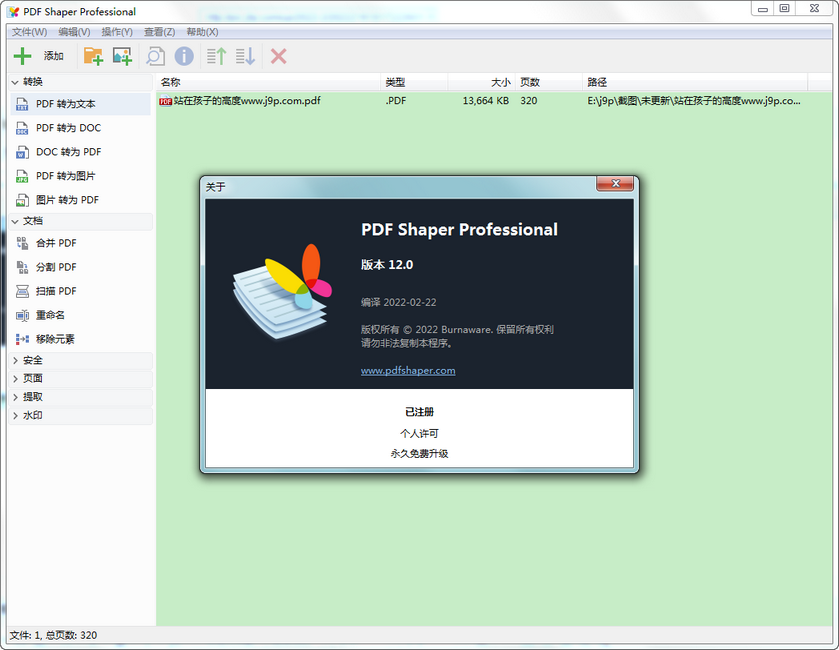Viewport: 839px width, 650px height.
Task: Click the 已注册 link
Action: point(419,411)
